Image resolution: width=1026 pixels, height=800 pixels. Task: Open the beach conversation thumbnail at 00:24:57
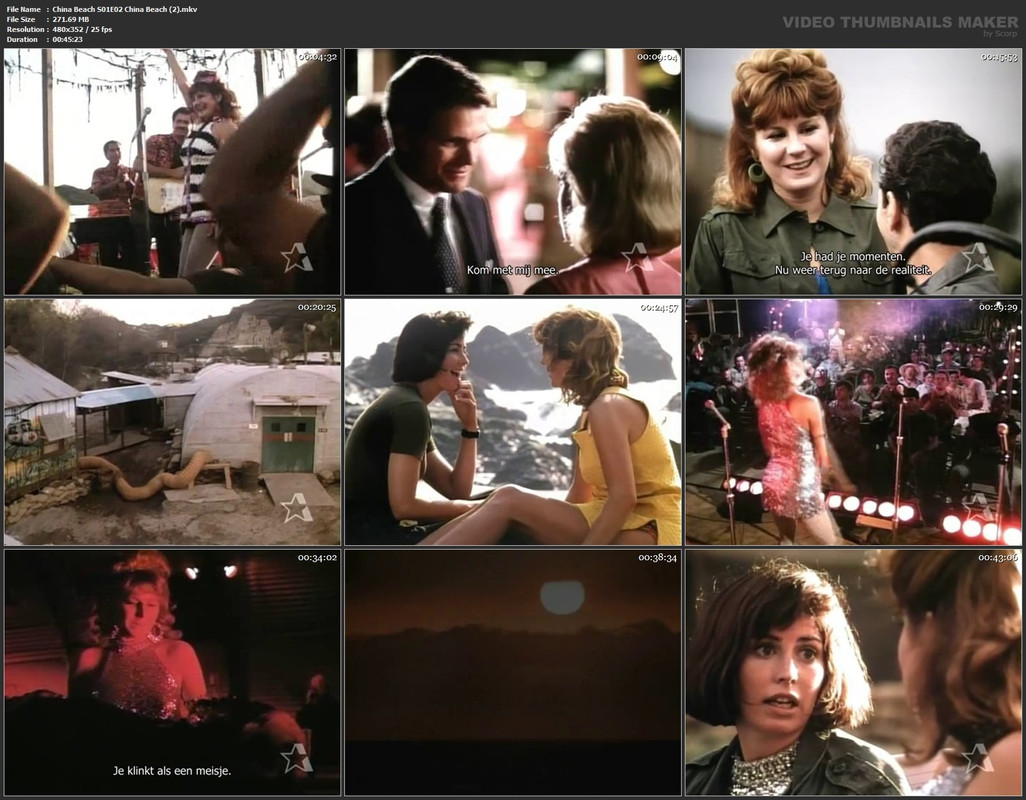(x=513, y=422)
